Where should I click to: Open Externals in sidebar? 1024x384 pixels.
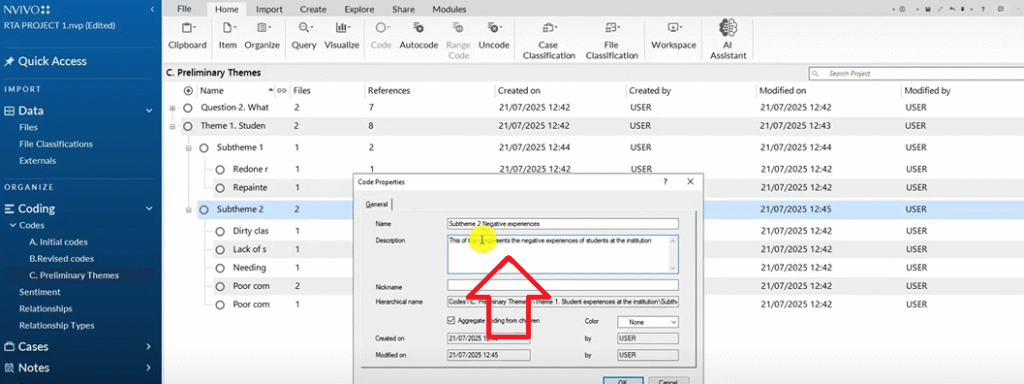tap(37, 161)
